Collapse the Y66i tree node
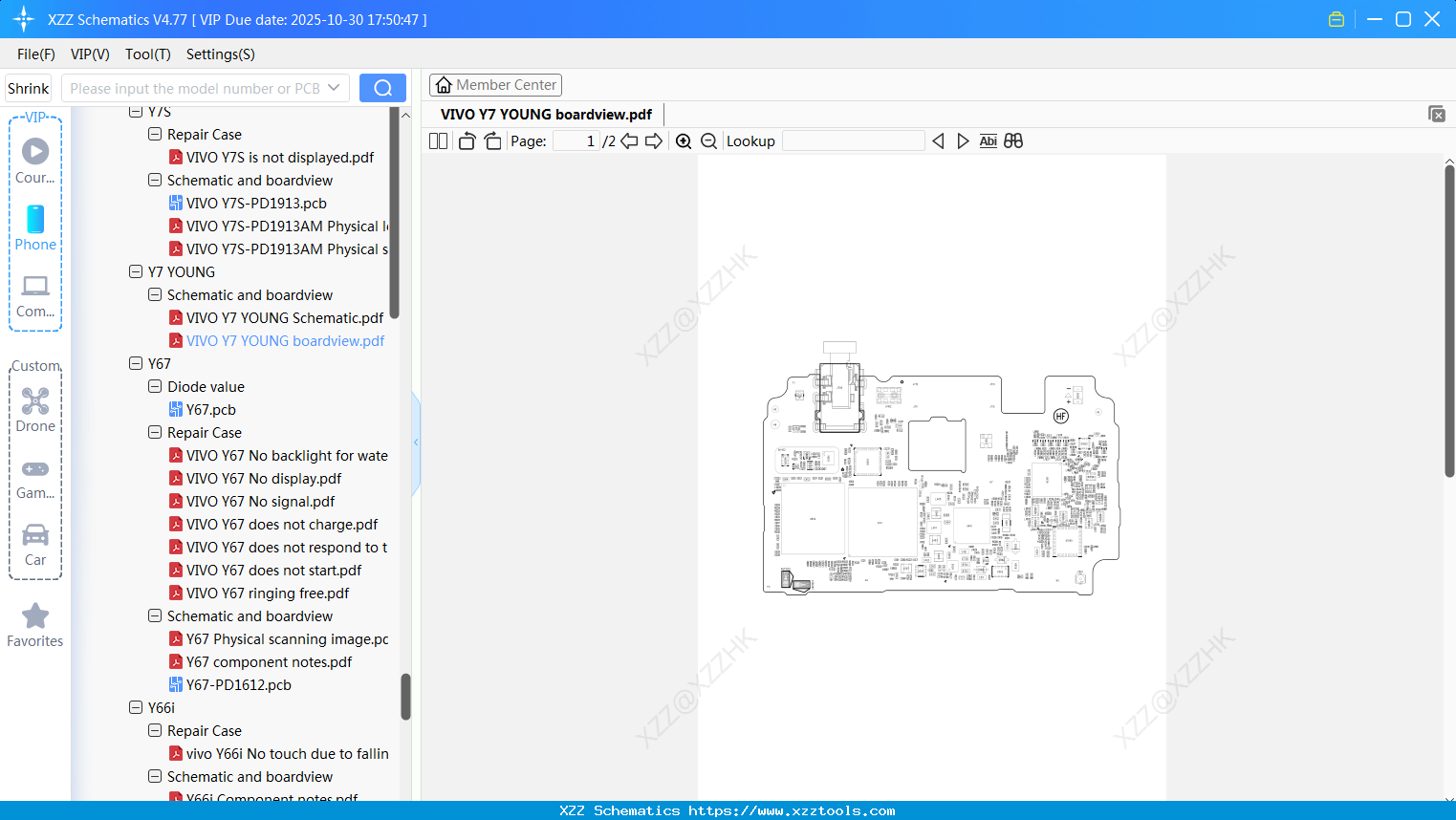 pos(136,708)
